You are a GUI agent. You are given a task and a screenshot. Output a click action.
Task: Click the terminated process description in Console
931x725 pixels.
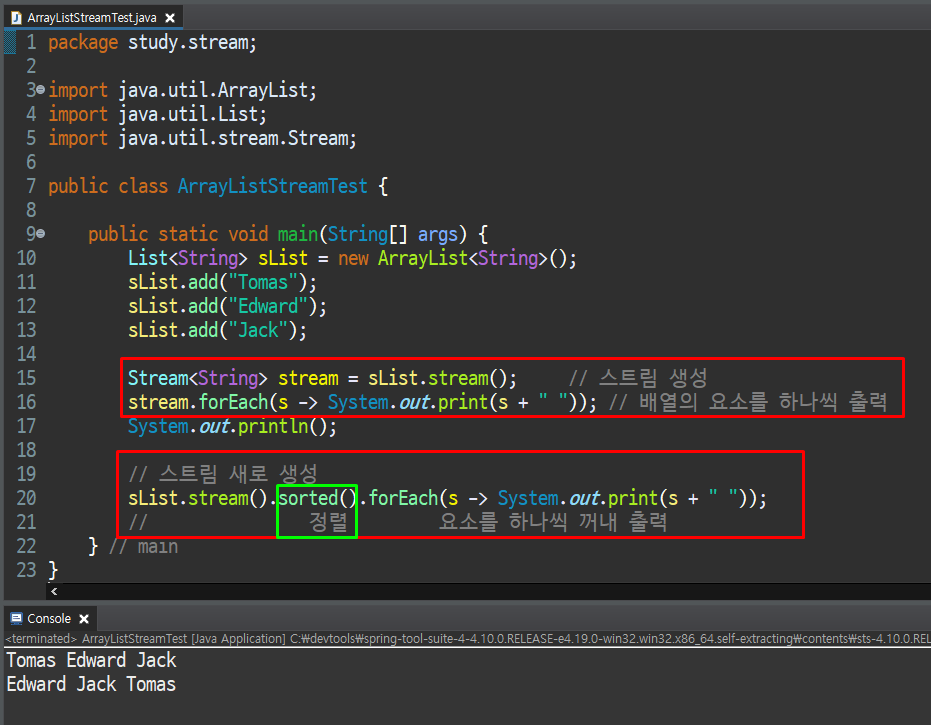pos(468,639)
